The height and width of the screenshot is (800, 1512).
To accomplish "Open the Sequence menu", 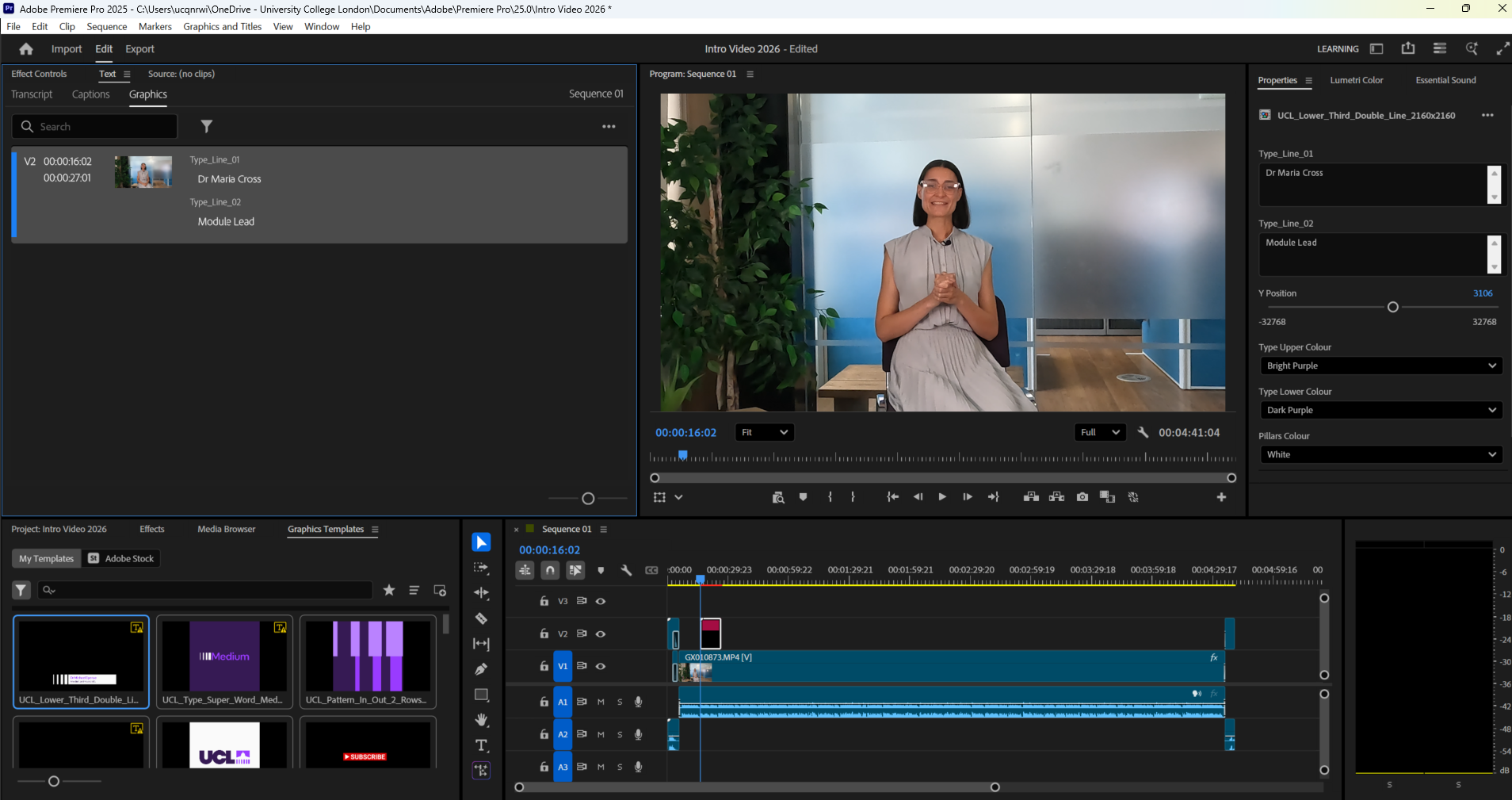I will click(107, 26).
